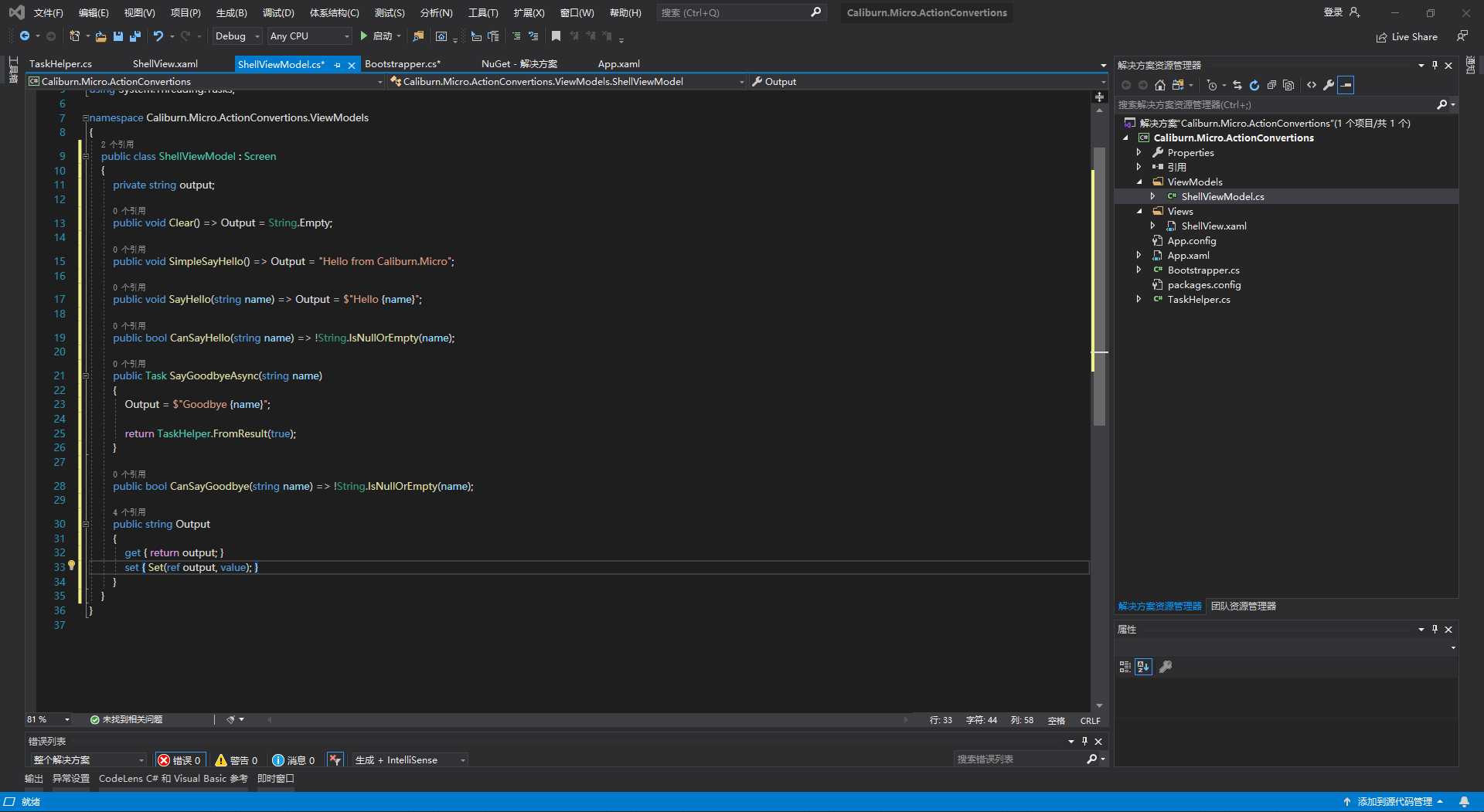Open the 输出 tab at the bottom

point(33,779)
